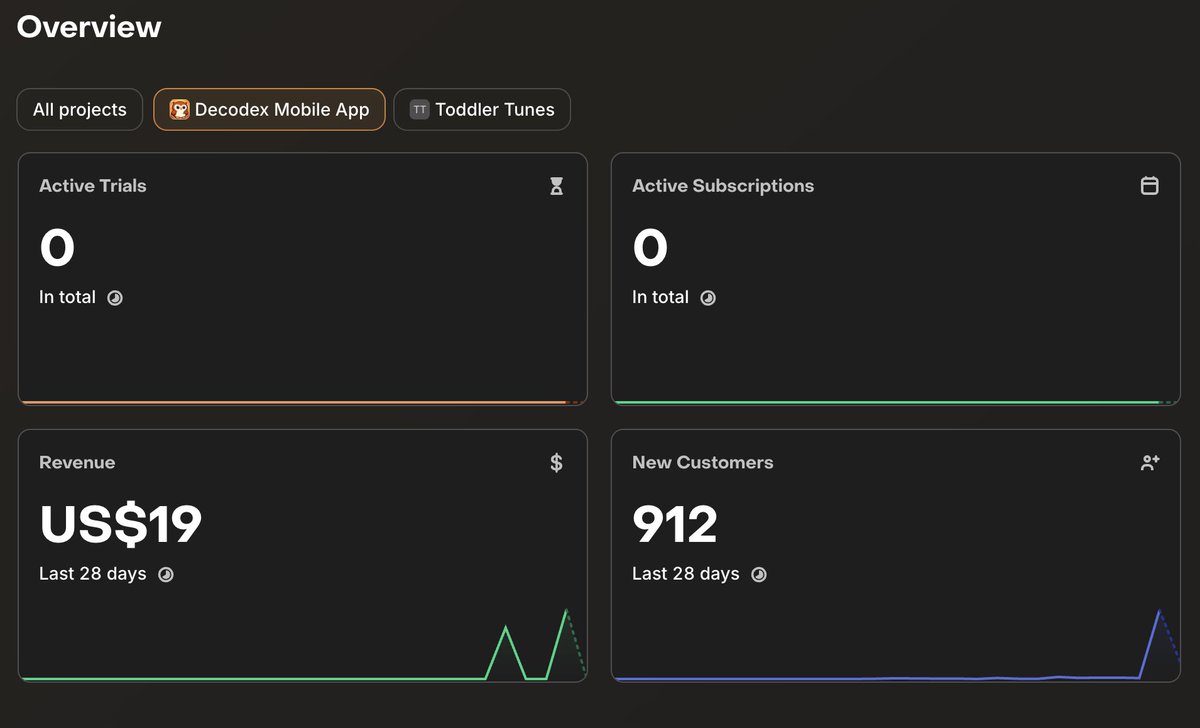Click the Active Subscriptions count of 0
The image size is (1200, 728).
pyautogui.click(x=650, y=247)
